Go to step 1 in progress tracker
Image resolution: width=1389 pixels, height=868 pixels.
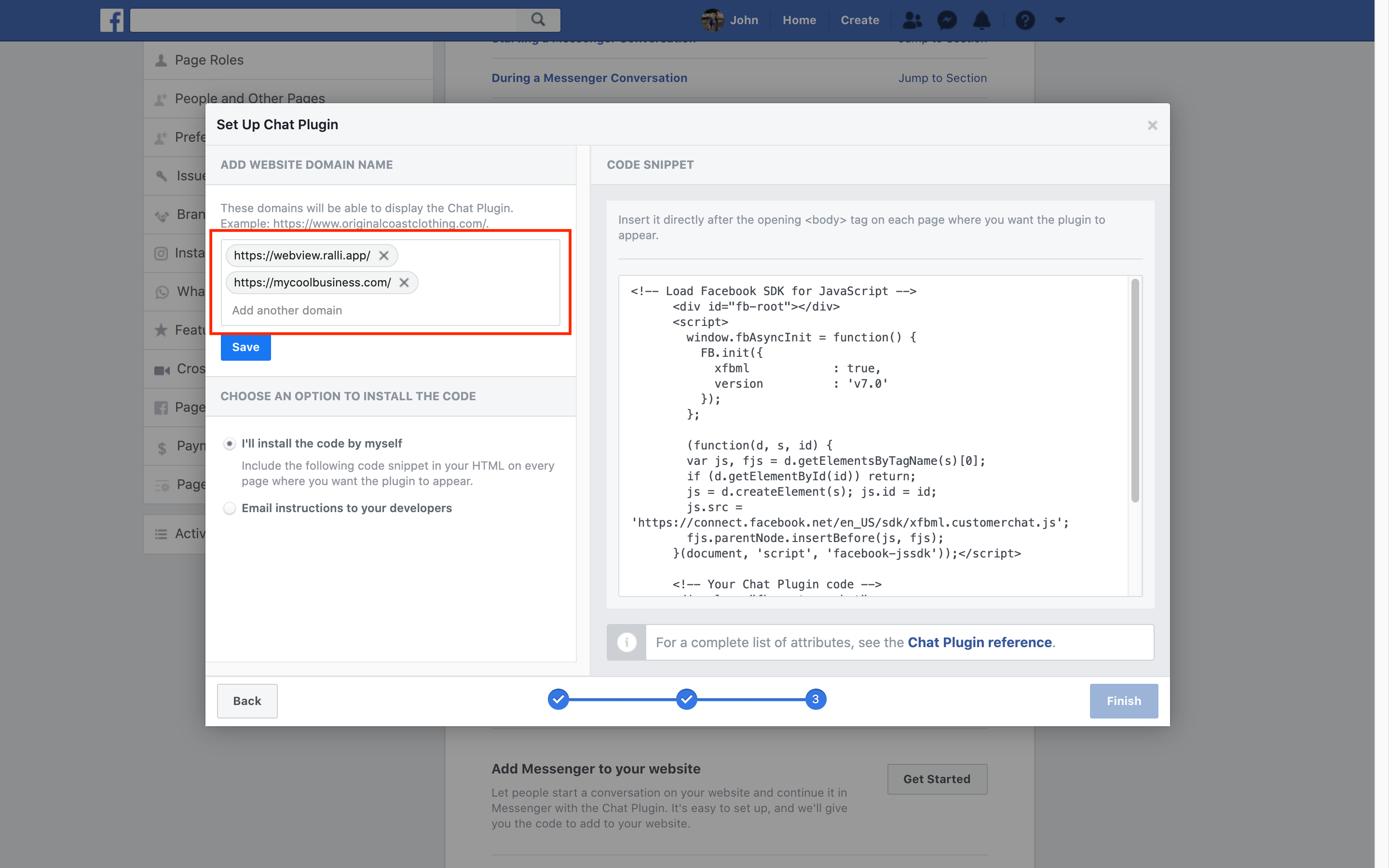coord(558,699)
